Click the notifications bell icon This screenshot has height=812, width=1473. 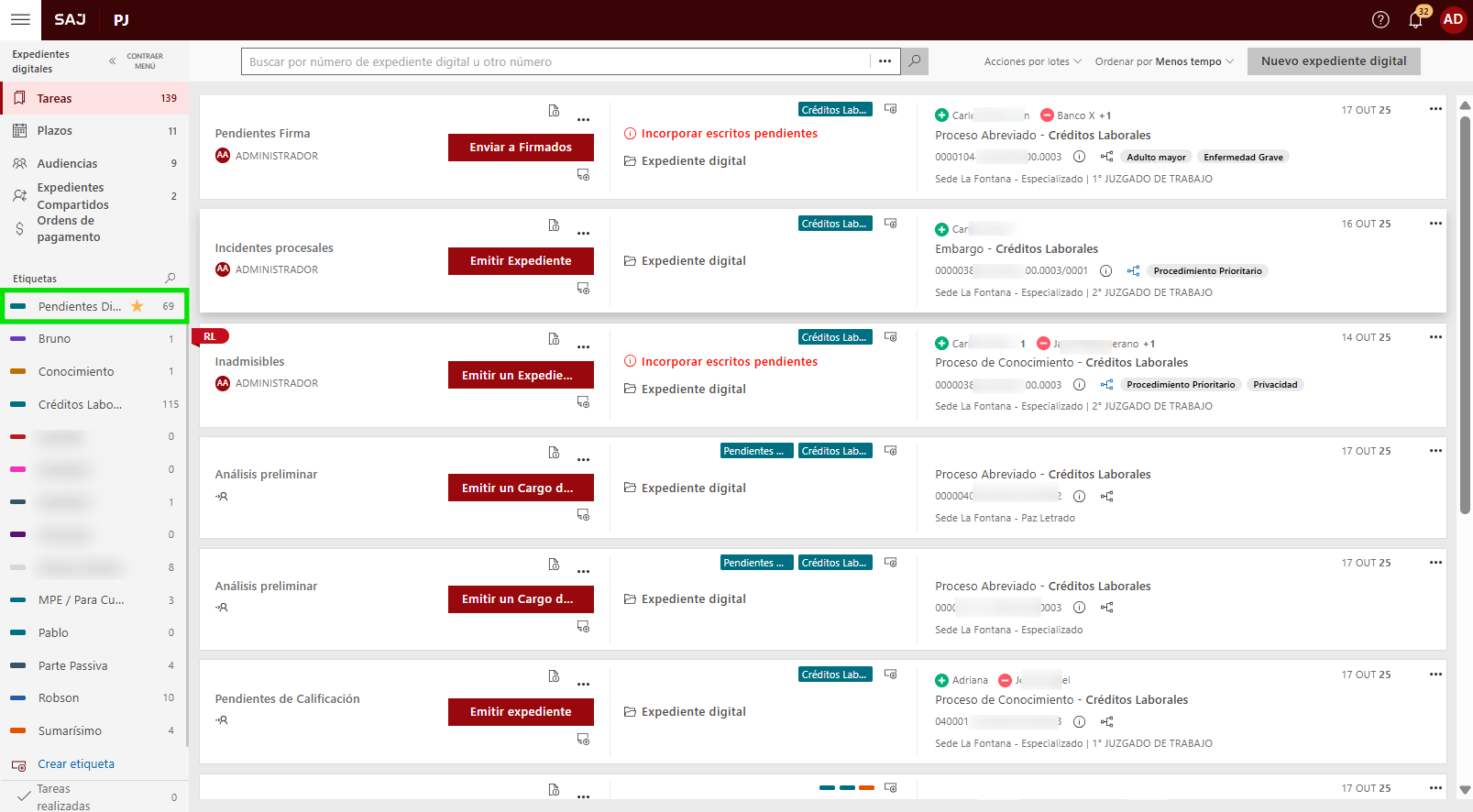tap(1415, 20)
